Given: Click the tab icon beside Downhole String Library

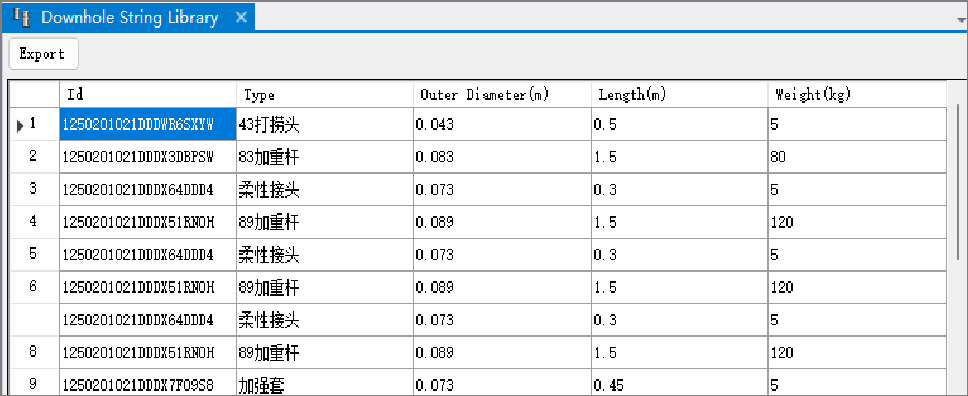Looking at the screenshot, I should tap(21, 17).
